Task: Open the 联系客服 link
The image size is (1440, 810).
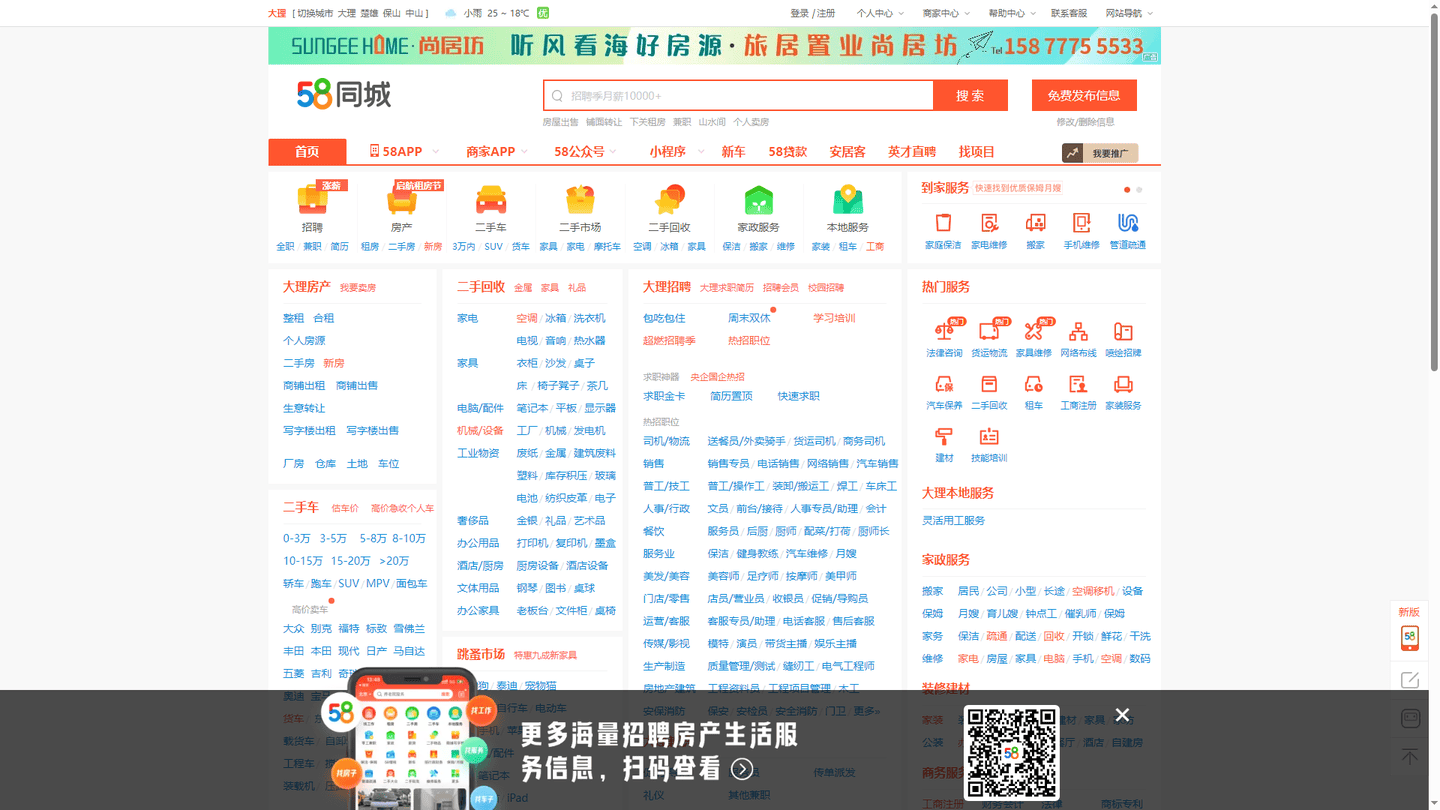Action: [1069, 13]
